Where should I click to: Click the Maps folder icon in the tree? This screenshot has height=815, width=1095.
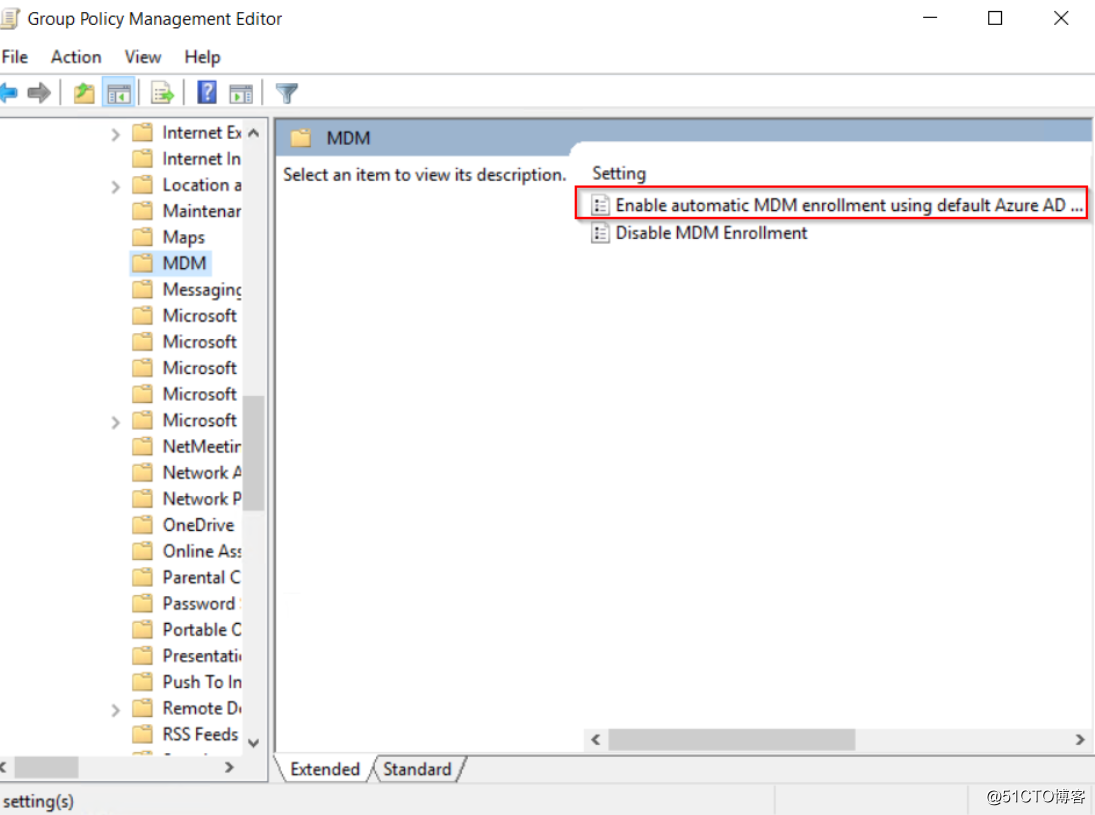click(142, 237)
